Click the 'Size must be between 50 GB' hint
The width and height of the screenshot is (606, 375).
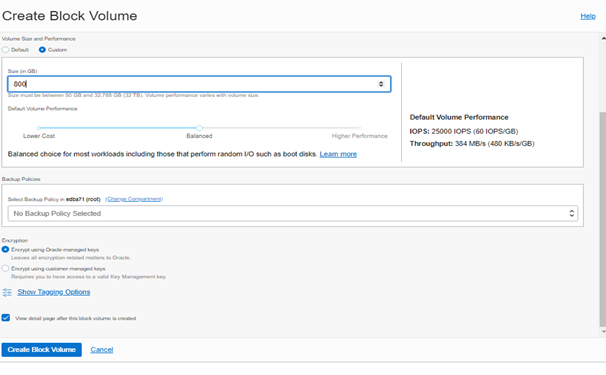coord(133,95)
